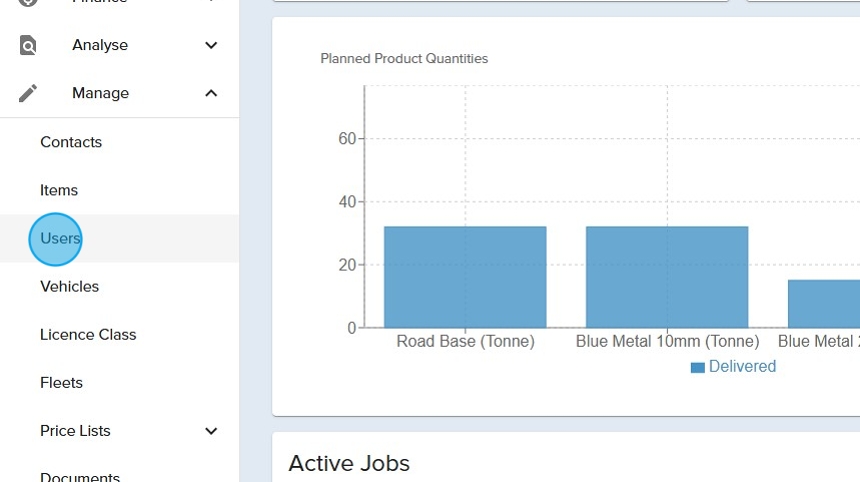Toggle the Delivered series legend label
The width and height of the screenshot is (860, 482).
[x=742, y=367]
